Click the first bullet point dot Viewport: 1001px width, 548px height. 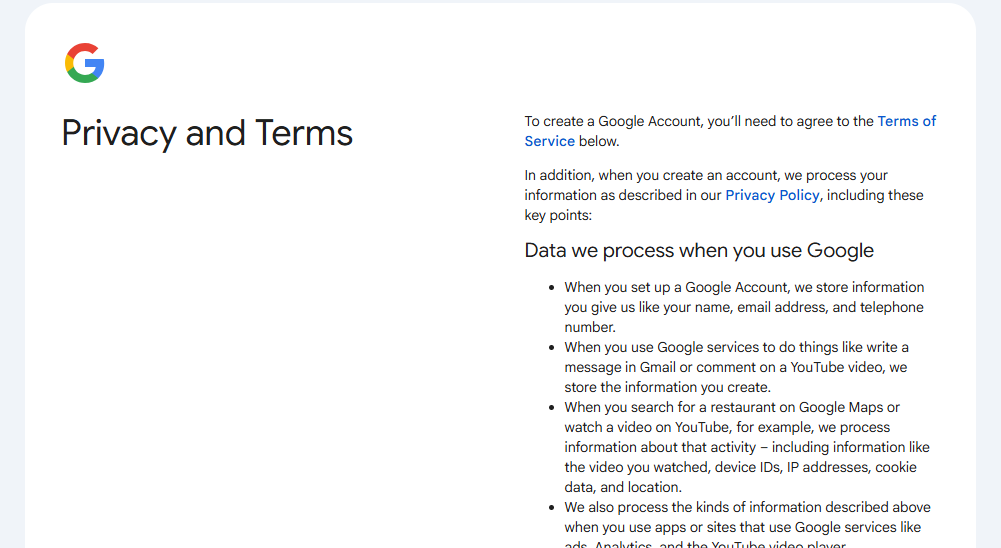(551, 288)
